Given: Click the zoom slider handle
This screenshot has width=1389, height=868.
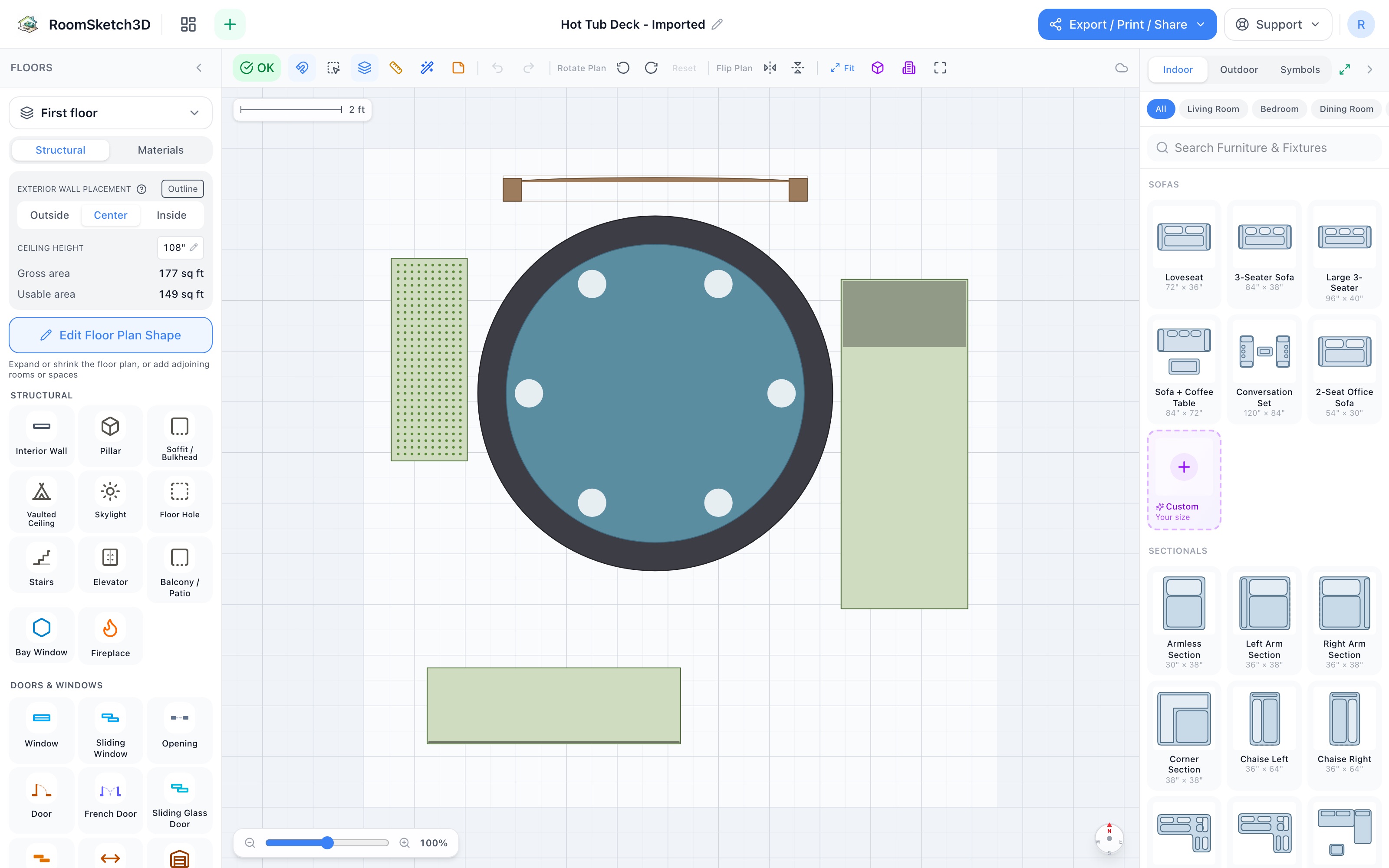Looking at the screenshot, I should tap(327, 843).
